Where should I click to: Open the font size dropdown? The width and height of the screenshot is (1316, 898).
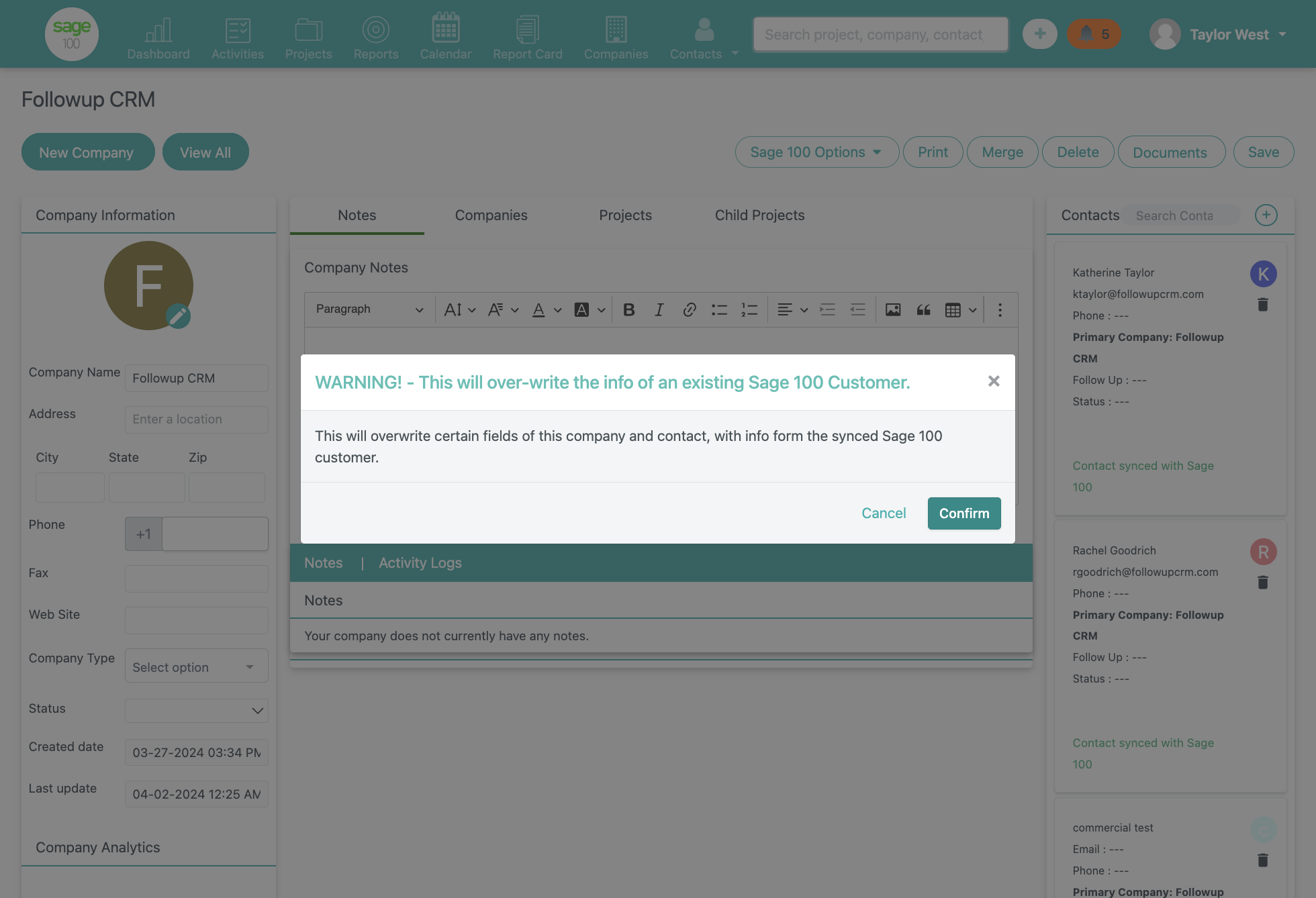pos(460,309)
